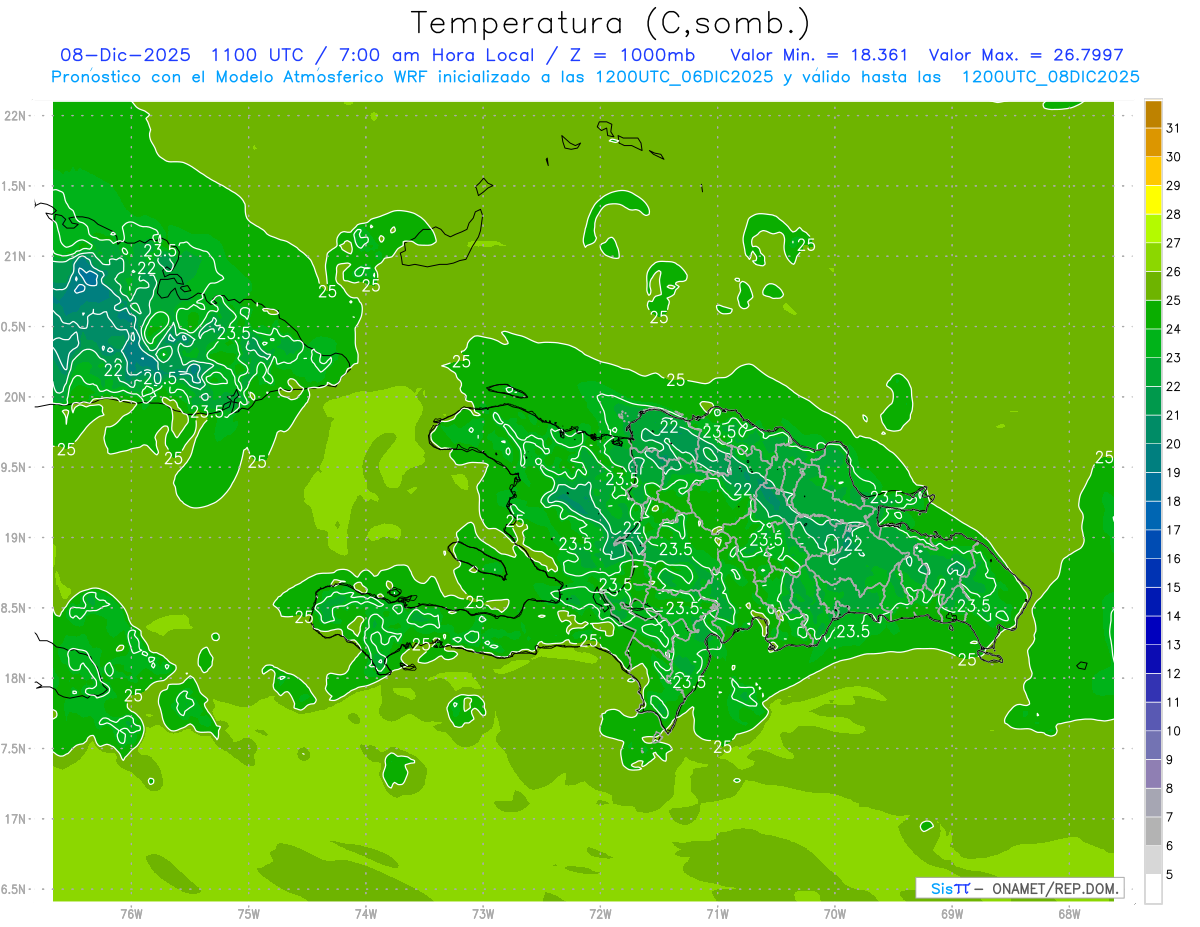Screen dimensions: 1200x927
Task: Select the dark blue swatch between 13 and 14
Action: point(1153,631)
